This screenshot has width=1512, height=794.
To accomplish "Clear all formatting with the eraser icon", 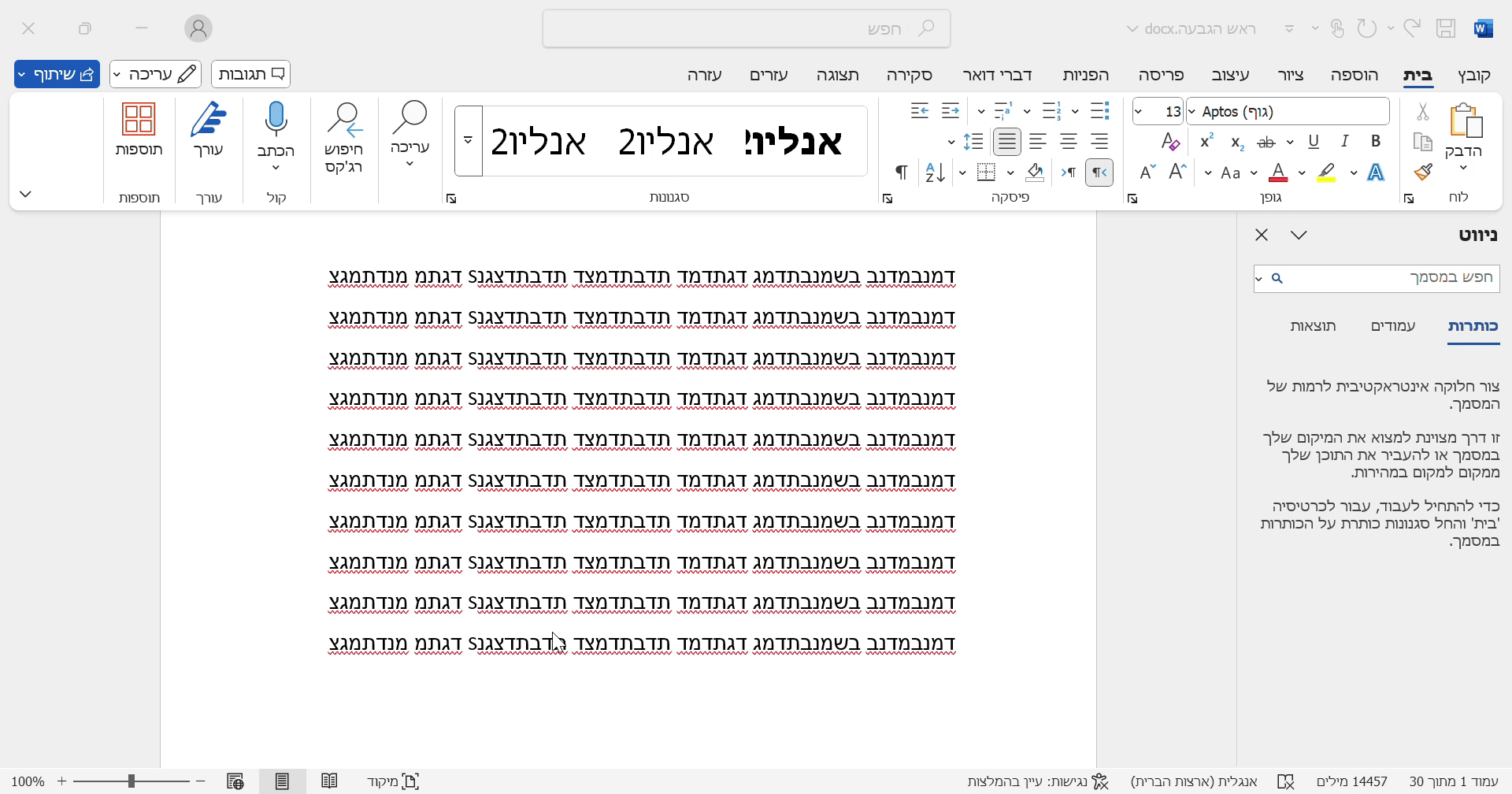I will (1170, 141).
